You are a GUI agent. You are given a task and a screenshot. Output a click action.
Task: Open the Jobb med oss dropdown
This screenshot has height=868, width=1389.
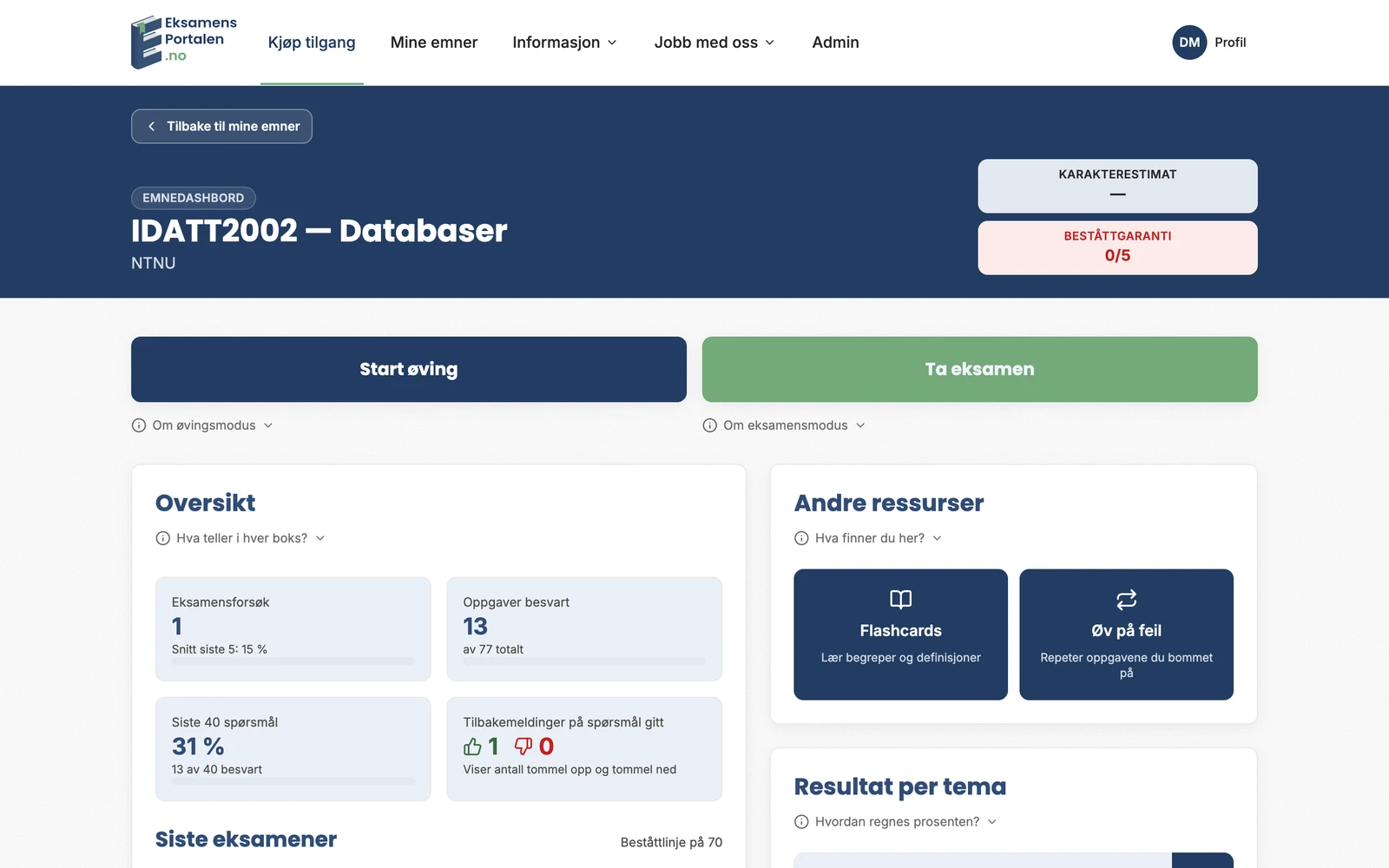click(714, 42)
